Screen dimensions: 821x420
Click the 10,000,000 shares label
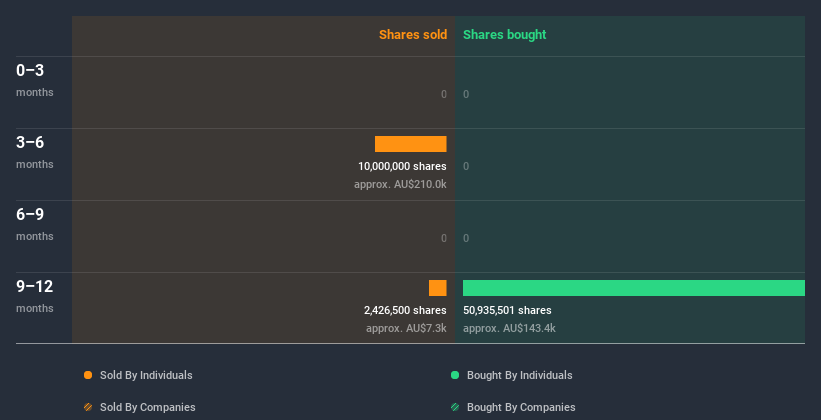pyautogui.click(x=402, y=167)
